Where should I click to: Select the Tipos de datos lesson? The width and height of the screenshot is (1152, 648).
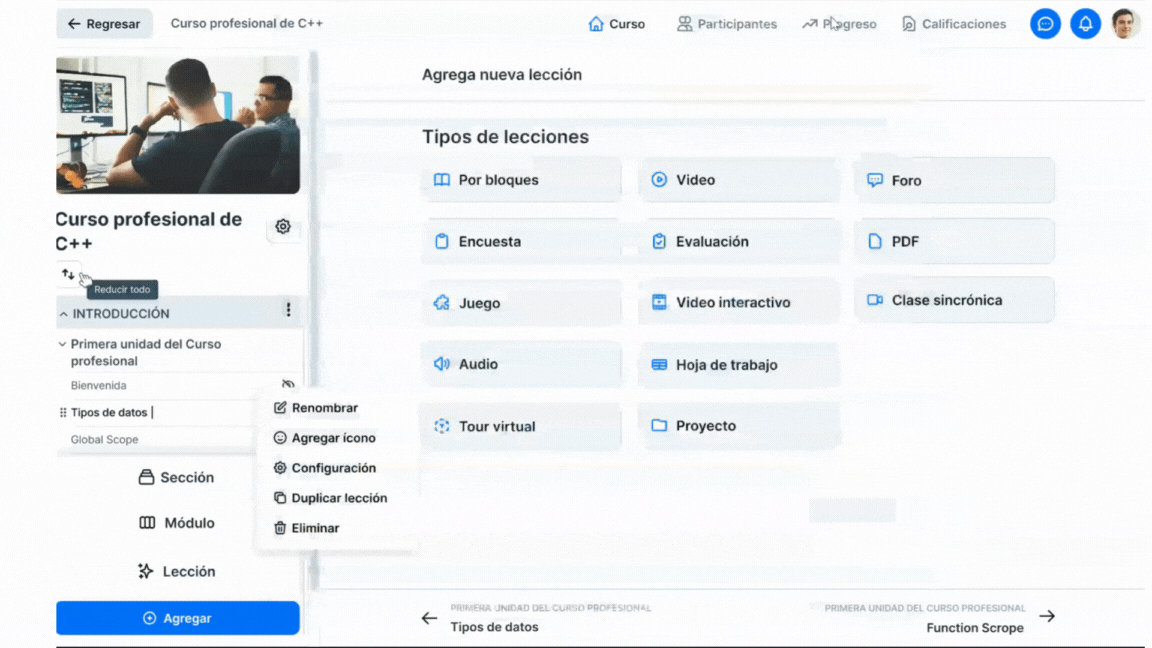point(109,412)
